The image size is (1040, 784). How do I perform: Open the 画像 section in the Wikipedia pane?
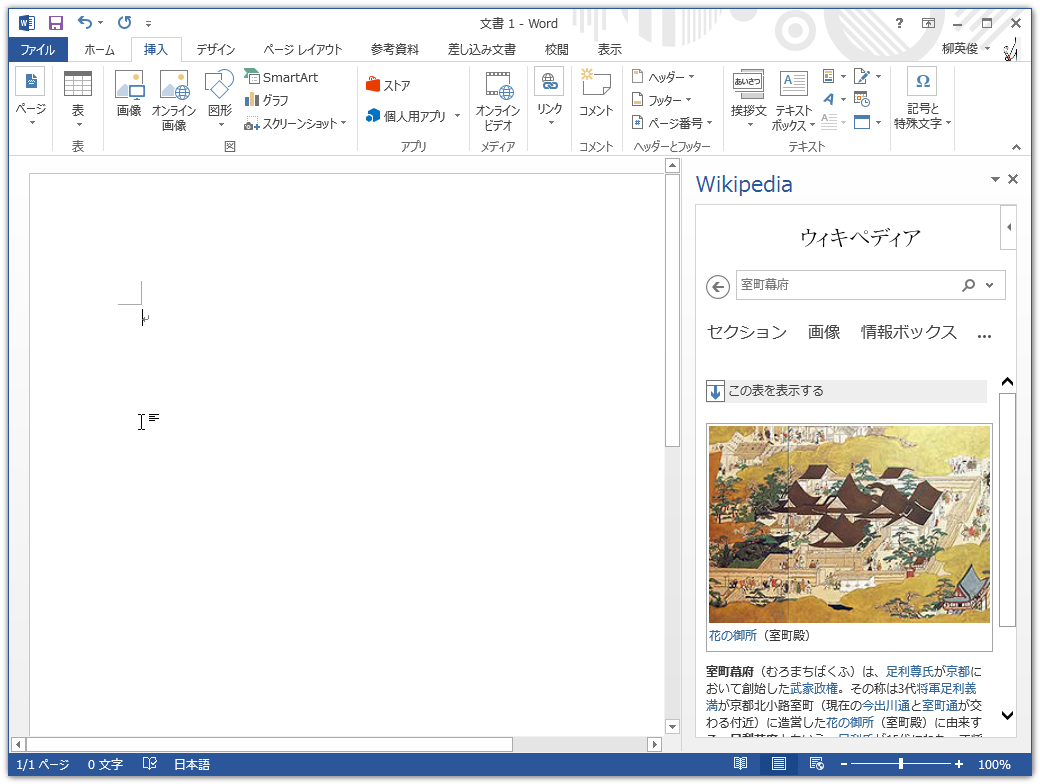click(824, 332)
